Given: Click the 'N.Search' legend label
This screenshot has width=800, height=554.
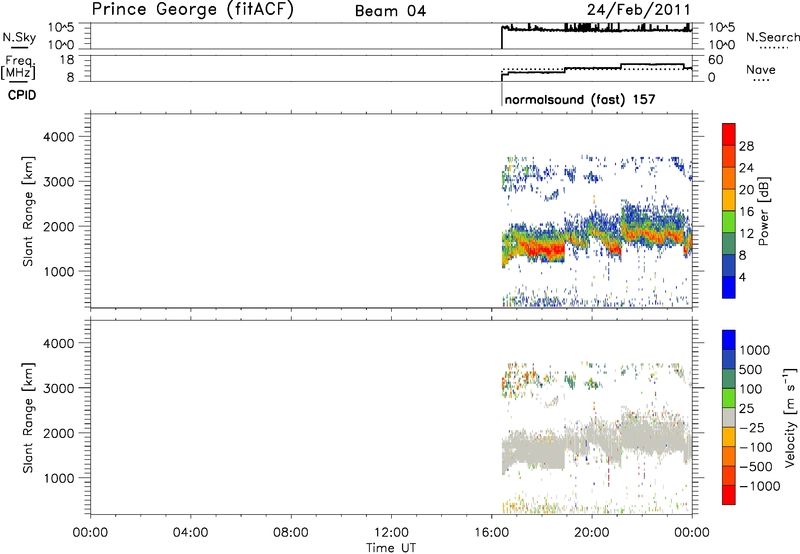Looking at the screenshot, I should (773, 37).
